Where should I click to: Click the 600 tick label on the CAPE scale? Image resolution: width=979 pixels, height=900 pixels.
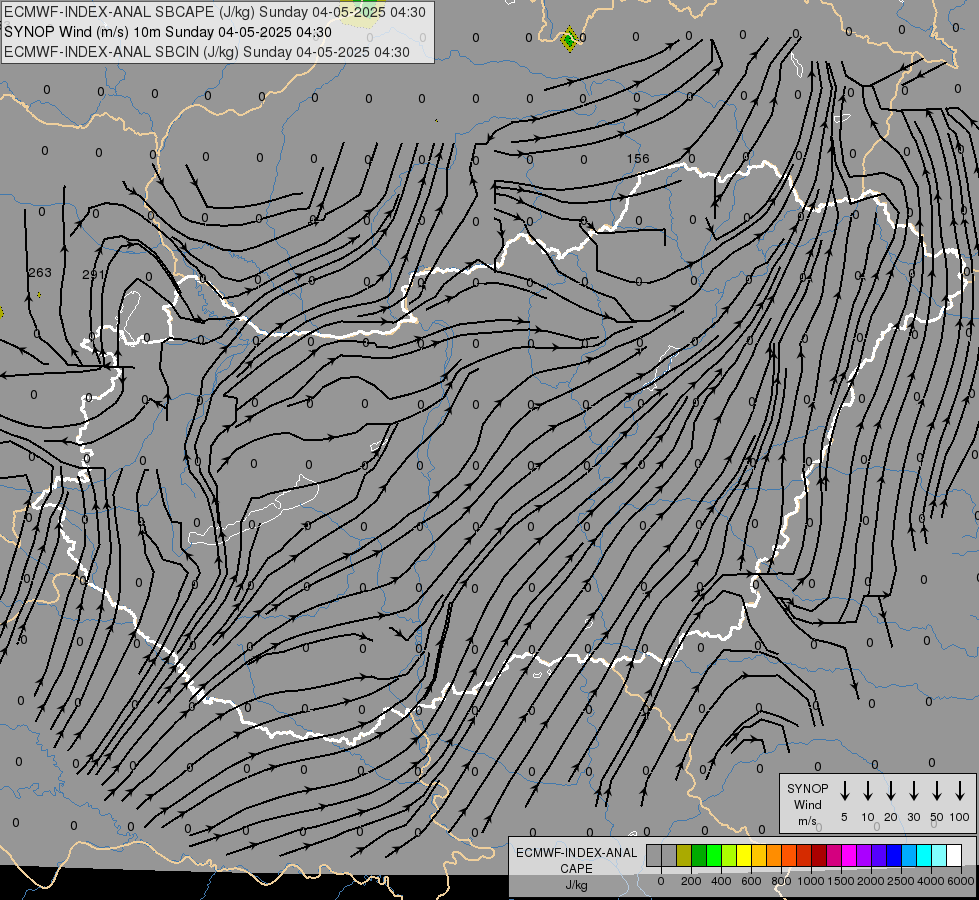[x=751, y=881]
